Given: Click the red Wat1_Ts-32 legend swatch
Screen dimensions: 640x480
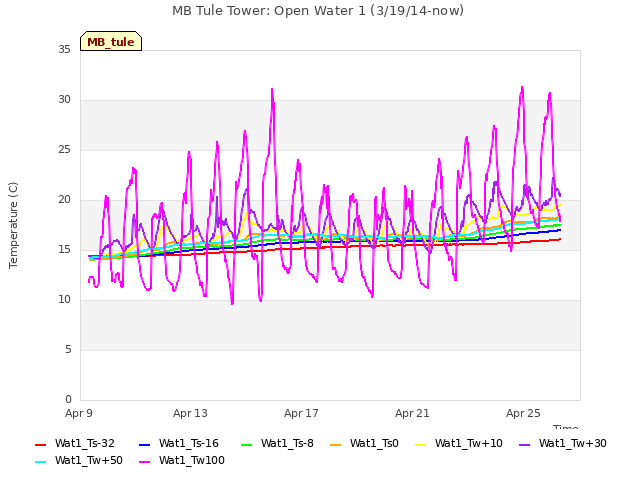Looking at the screenshot, I should click(x=41, y=444).
